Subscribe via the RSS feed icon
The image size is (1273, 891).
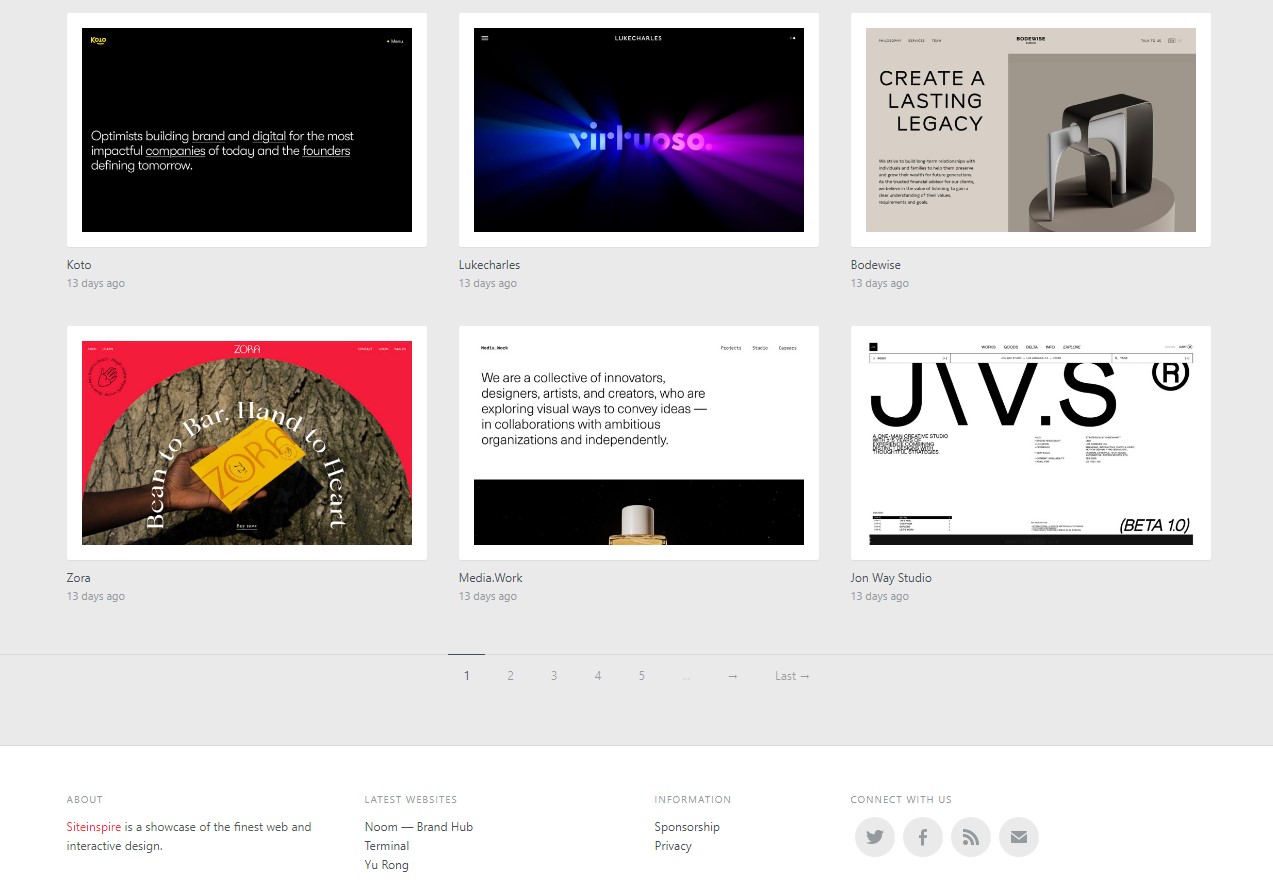click(x=970, y=837)
